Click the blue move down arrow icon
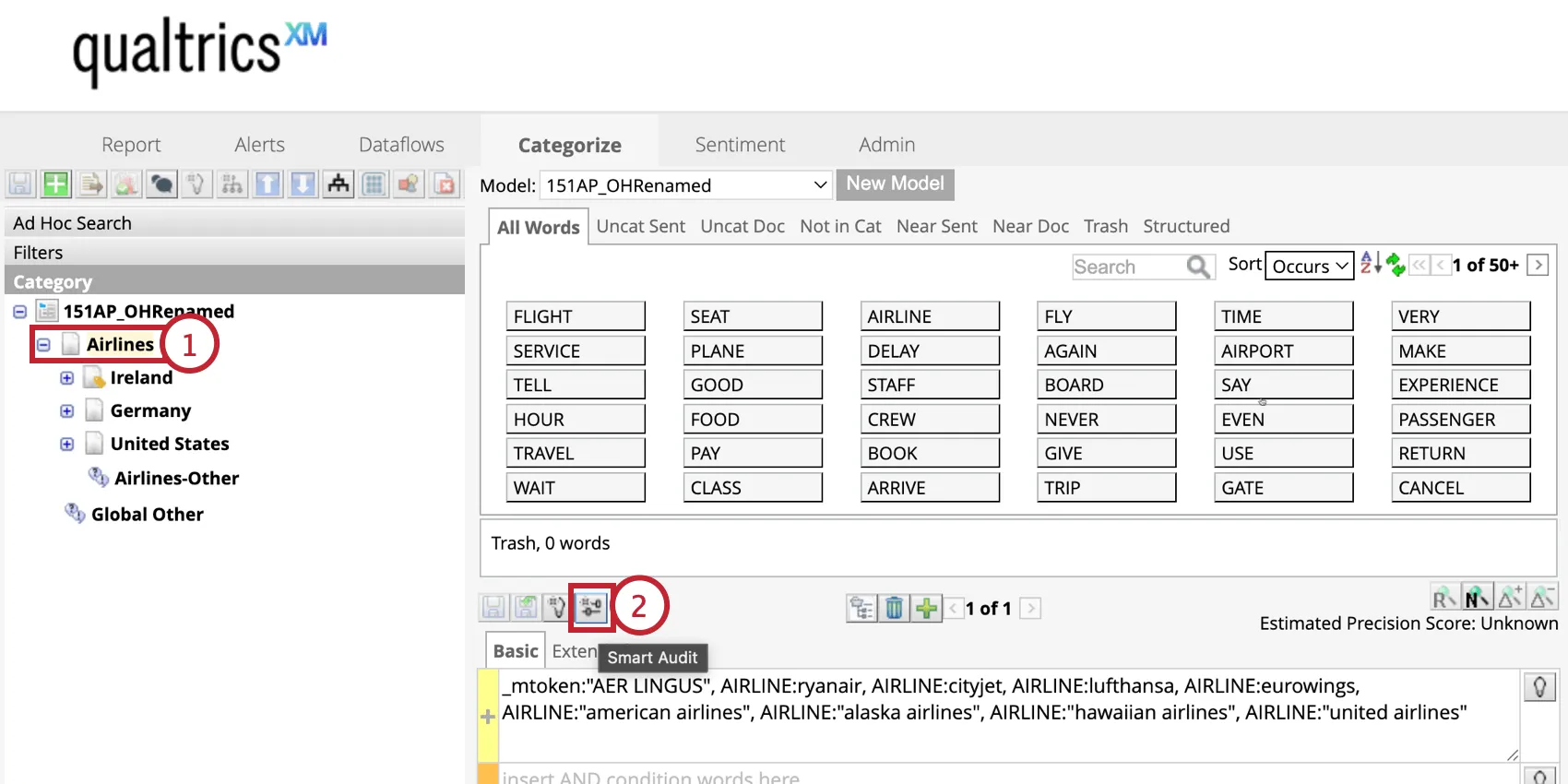This screenshot has height=784, width=1568. point(303,184)
